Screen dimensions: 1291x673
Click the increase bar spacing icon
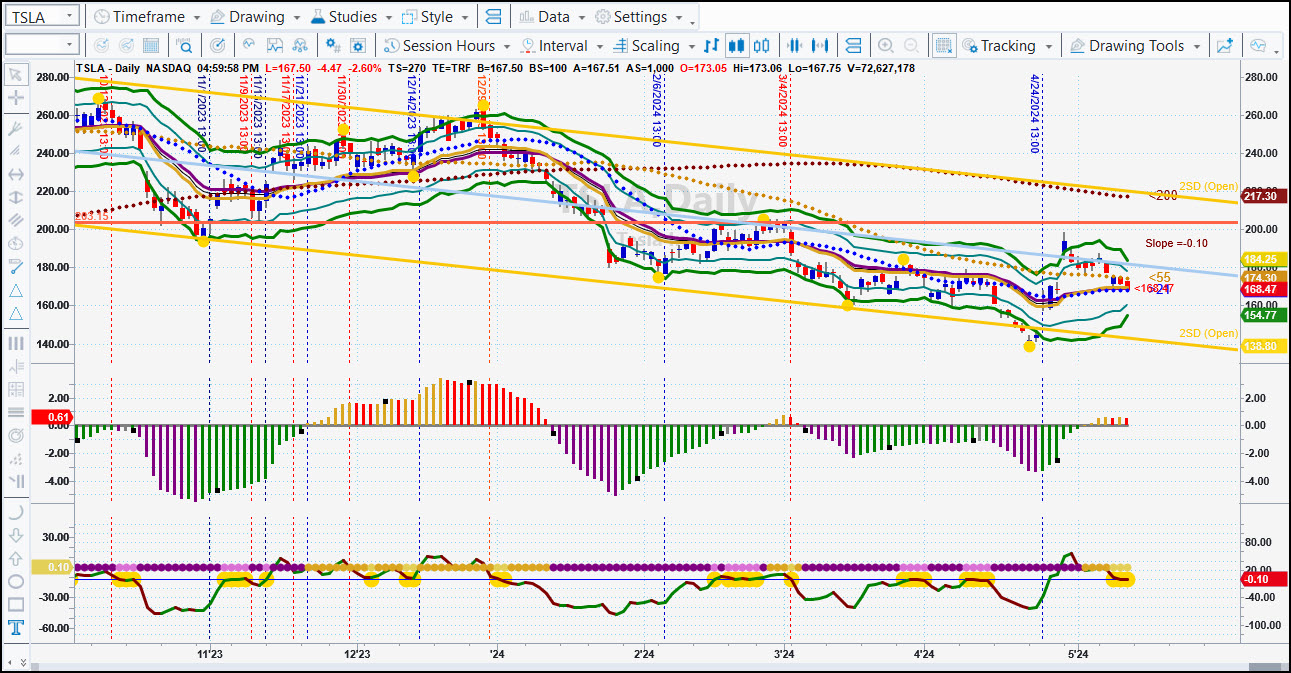point(821,45)
